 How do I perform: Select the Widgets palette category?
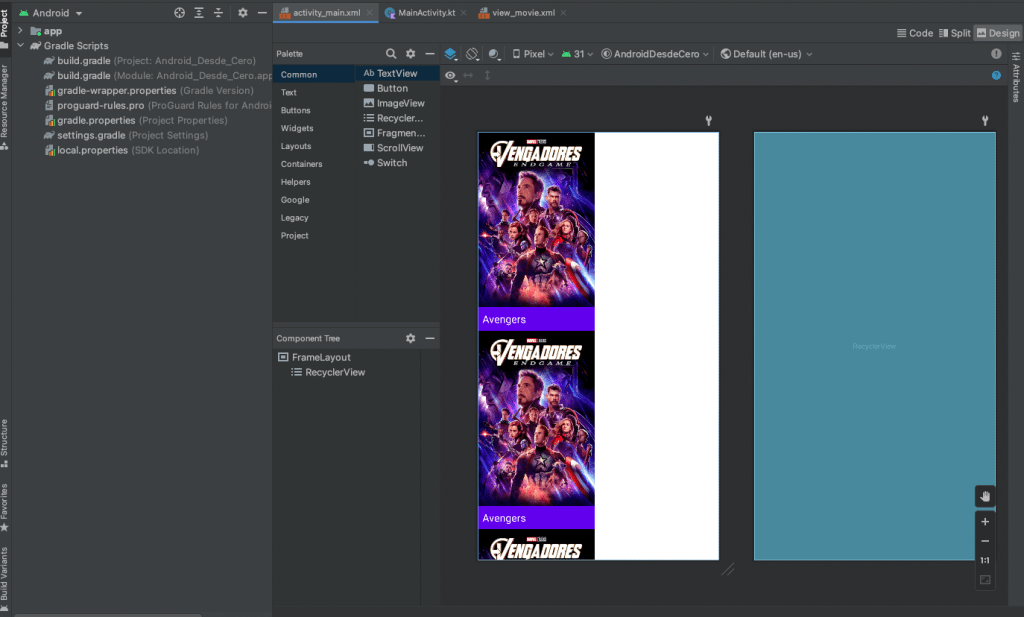pyautogui.click(x=297, y=129)
